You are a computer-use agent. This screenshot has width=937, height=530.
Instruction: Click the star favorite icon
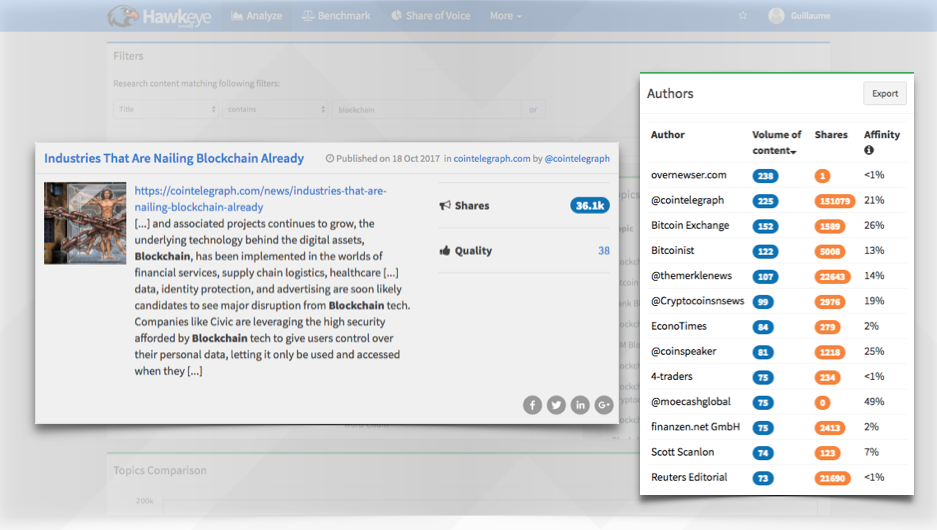pos(742,16)
